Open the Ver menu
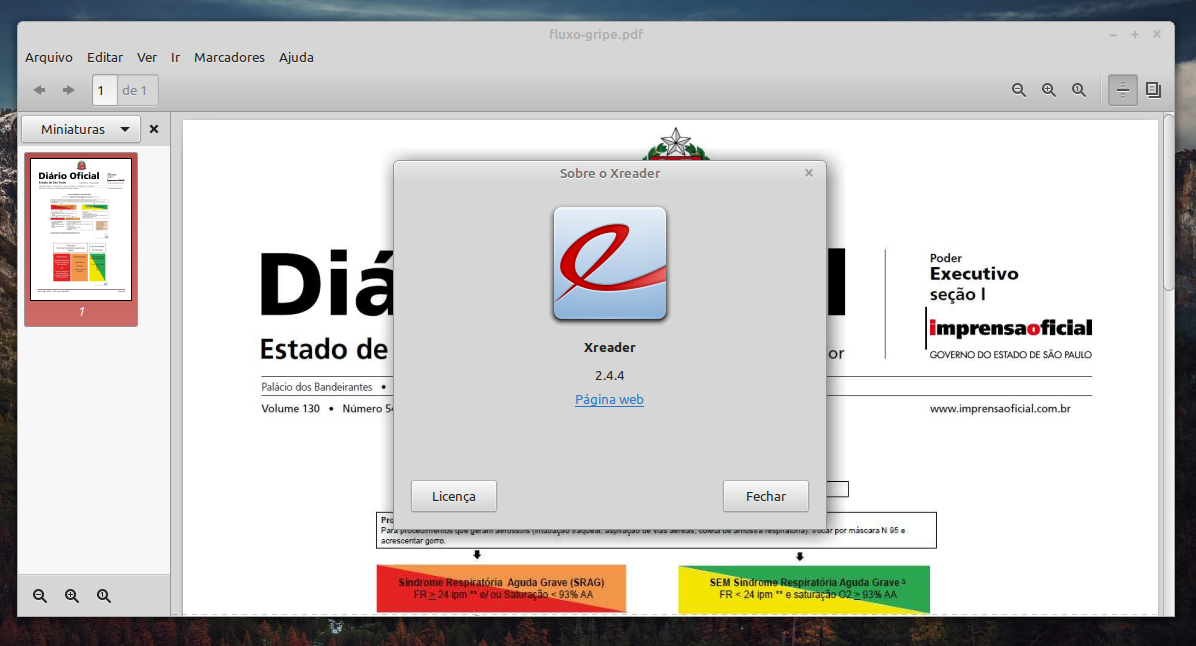This screenshot has width=1196, height=646. pyautogui.click(x=146, y=57)
